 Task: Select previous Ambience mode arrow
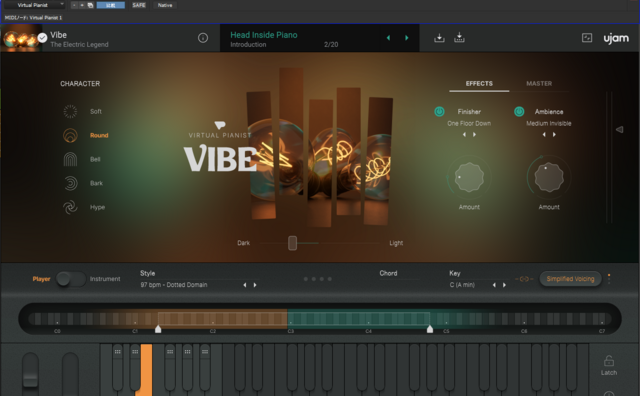(x=544, y=134)
